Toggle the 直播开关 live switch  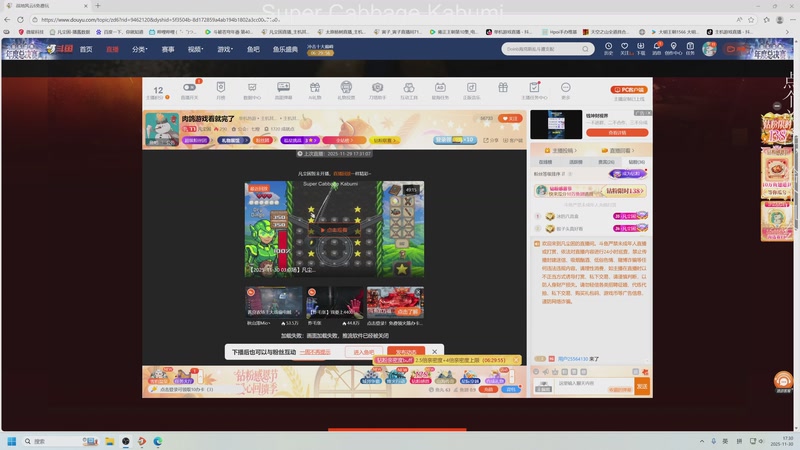point(189,88)
